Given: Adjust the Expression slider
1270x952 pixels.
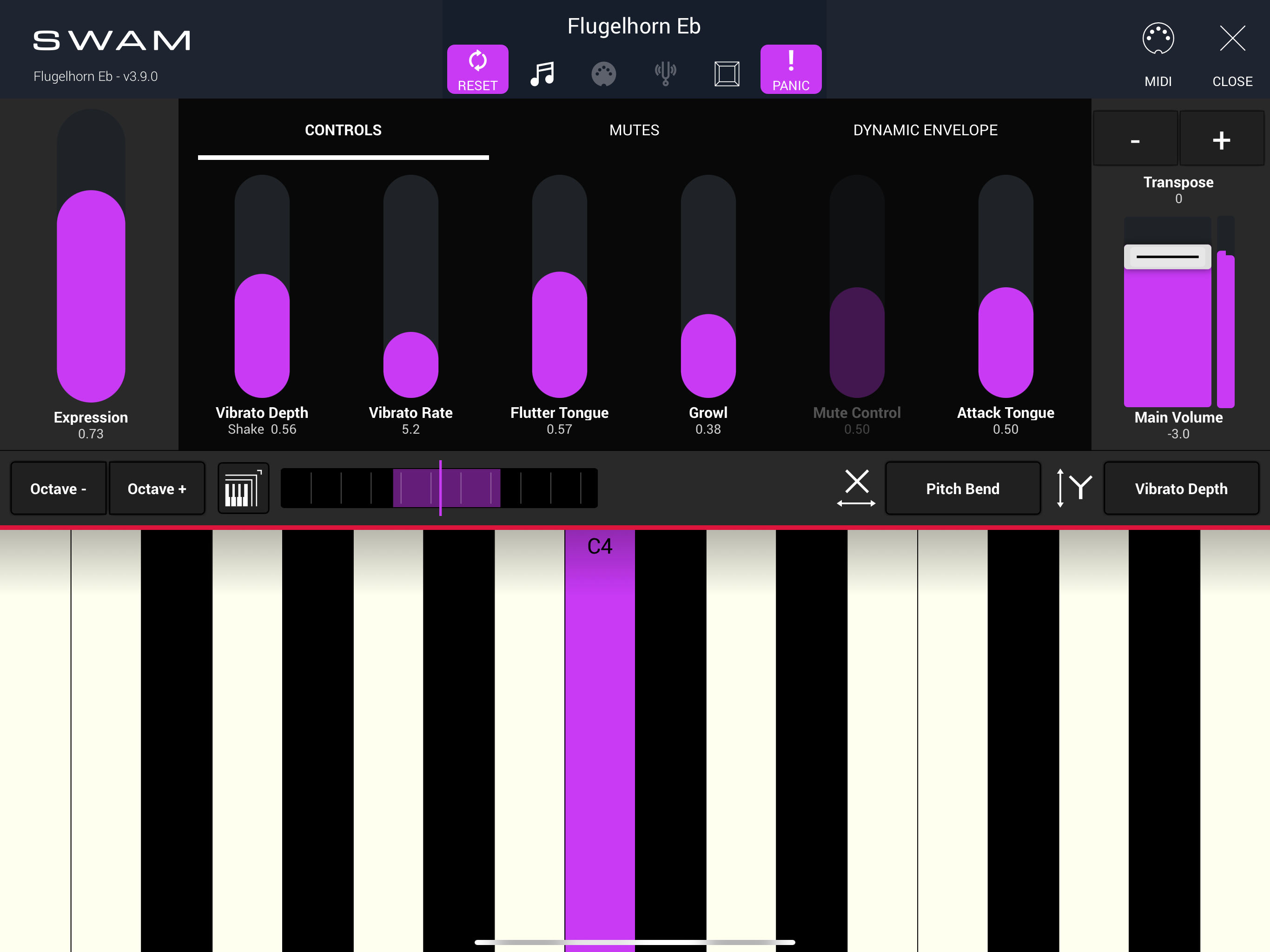Looking at the screenshot, I should tap(91, 256).
